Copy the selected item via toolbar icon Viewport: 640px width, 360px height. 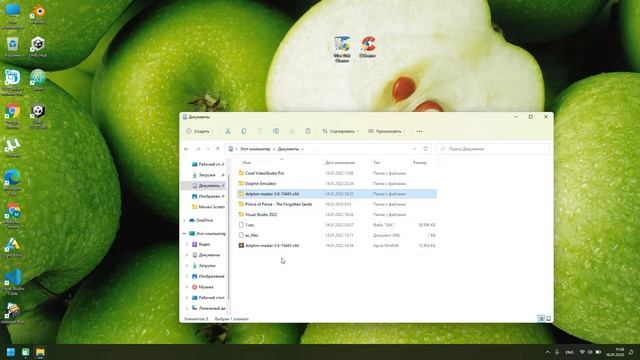(x=244, y=131)
